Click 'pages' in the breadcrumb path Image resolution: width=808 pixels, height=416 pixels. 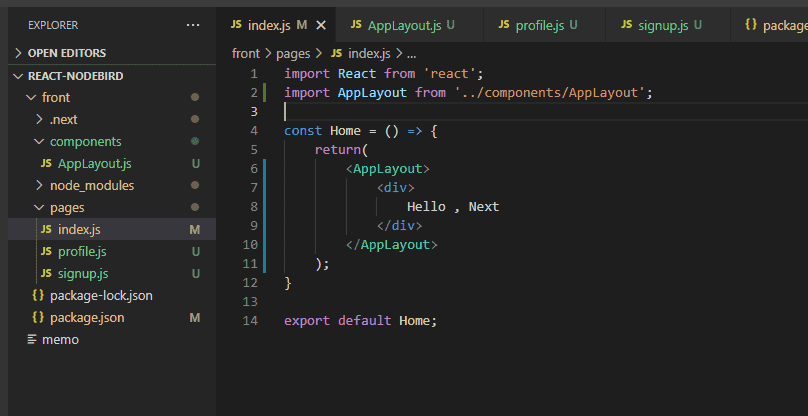(x=293, y=54)
